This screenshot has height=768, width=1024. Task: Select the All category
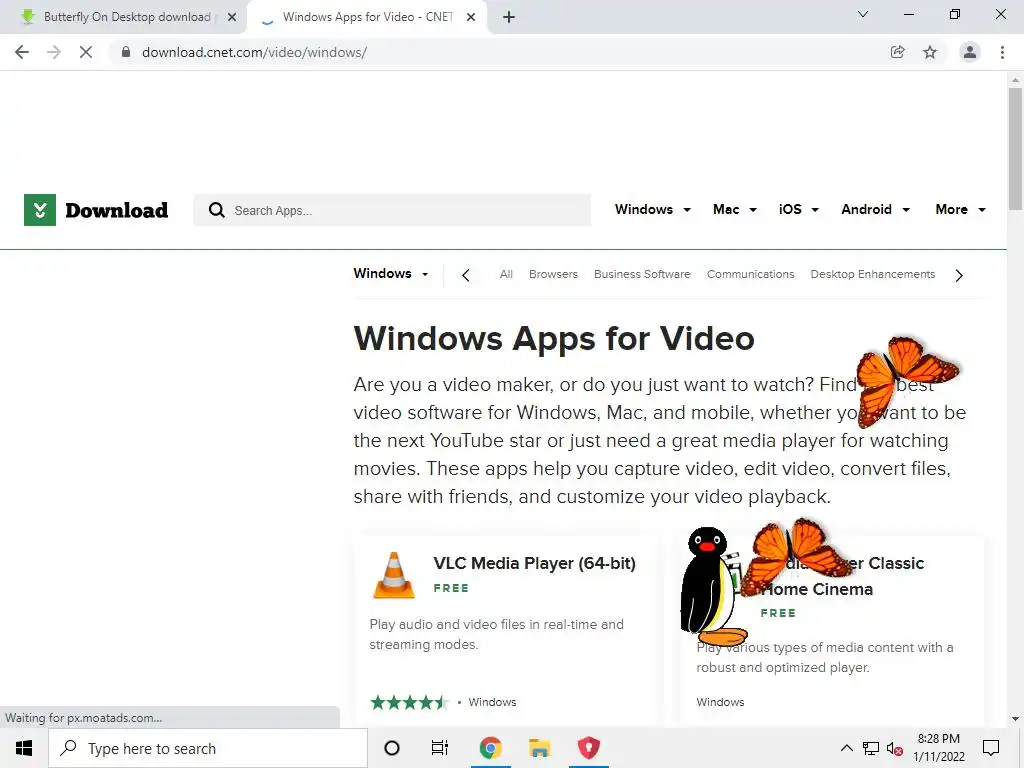[x=506, y=274]
